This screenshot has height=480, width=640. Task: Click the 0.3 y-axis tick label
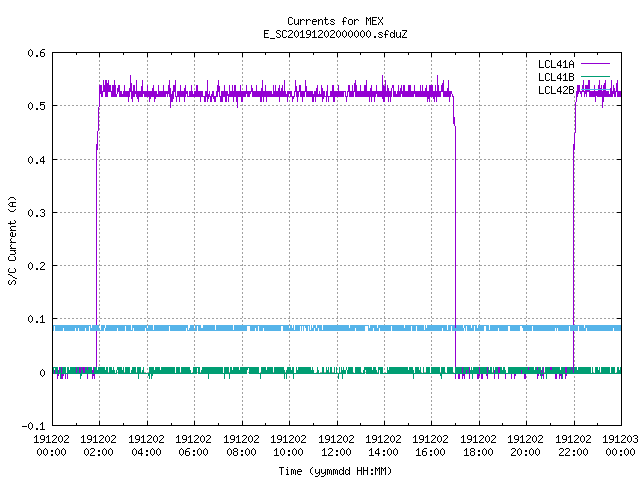click(x=36, y=213)
